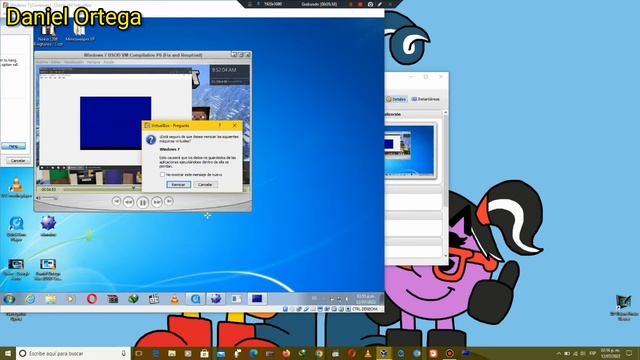Open Task View on Windows 10 taskbar
The width and height of the screenshot is (640, 360).
(139, 353)
